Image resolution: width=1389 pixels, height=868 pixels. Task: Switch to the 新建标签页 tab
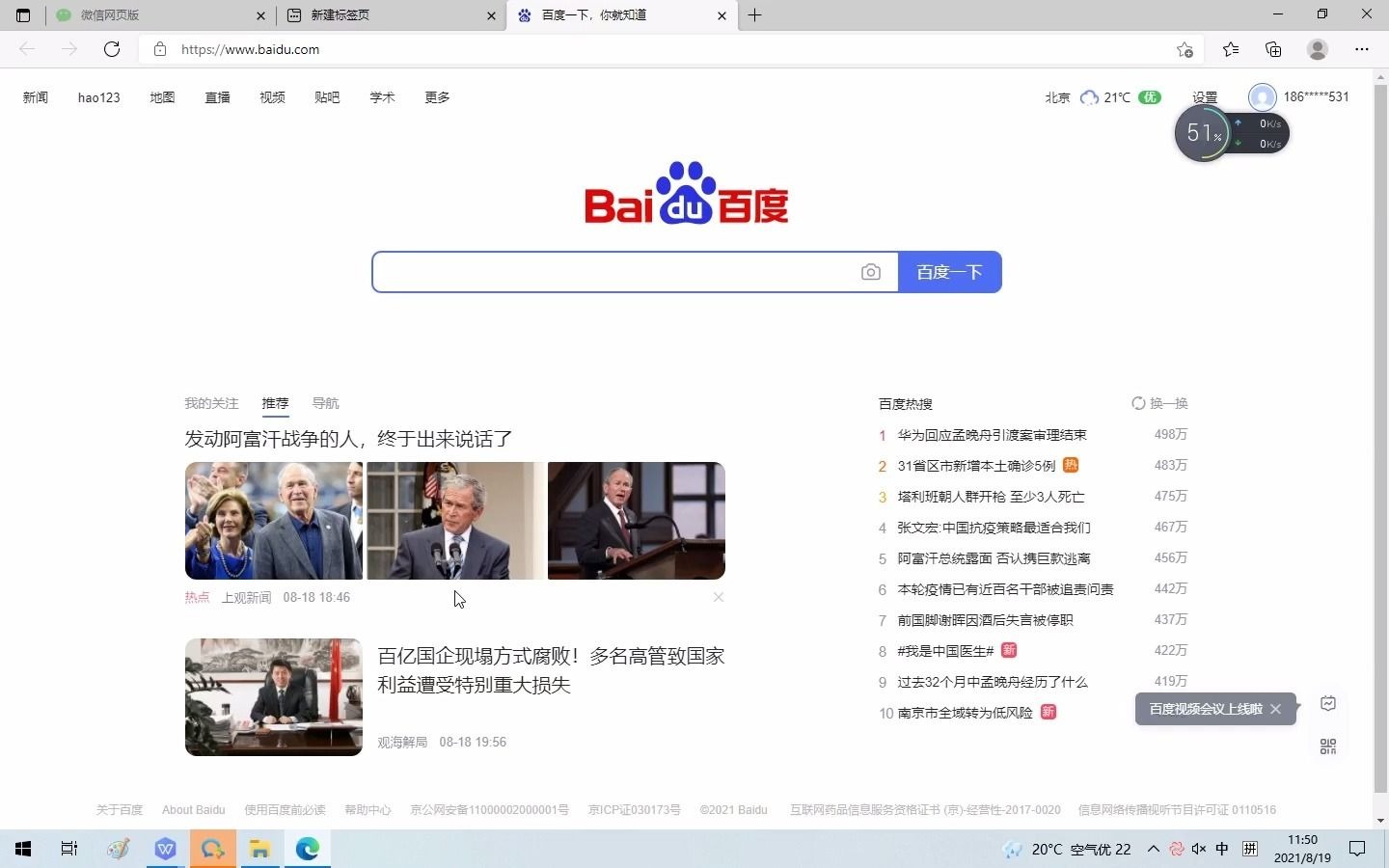click(x=391, y=15)
